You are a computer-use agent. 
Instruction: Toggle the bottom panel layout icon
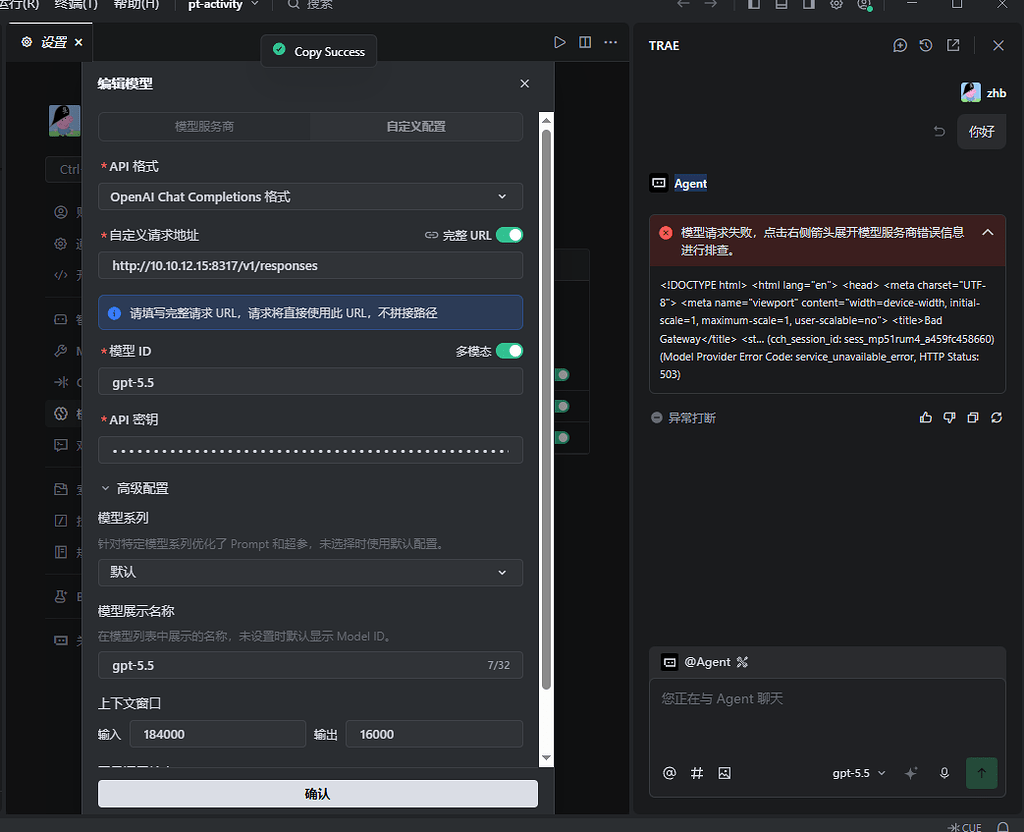click(781, 4)
